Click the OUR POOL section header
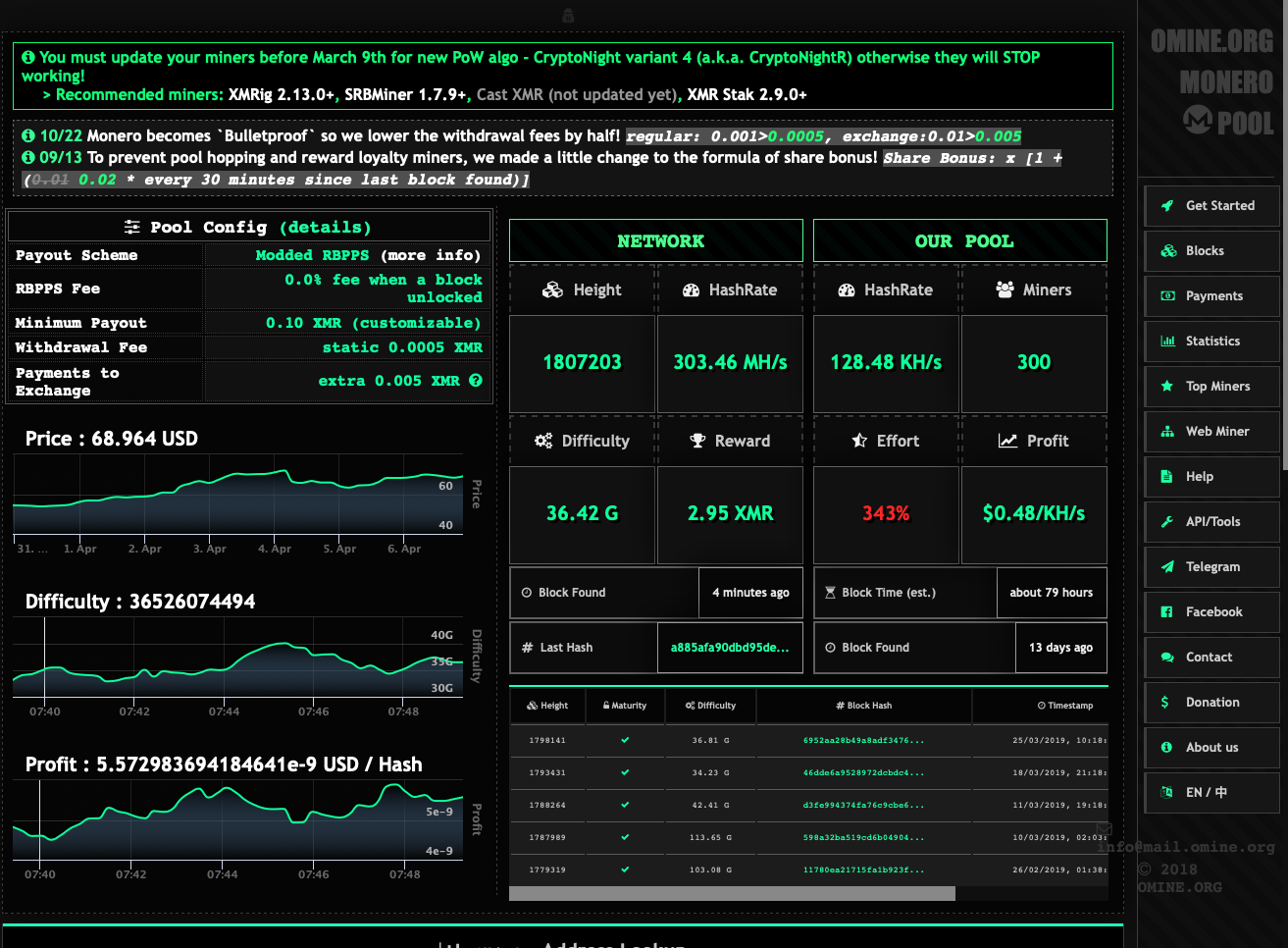The height and width of the screenshot is (948, 1288). click(960, 240)
